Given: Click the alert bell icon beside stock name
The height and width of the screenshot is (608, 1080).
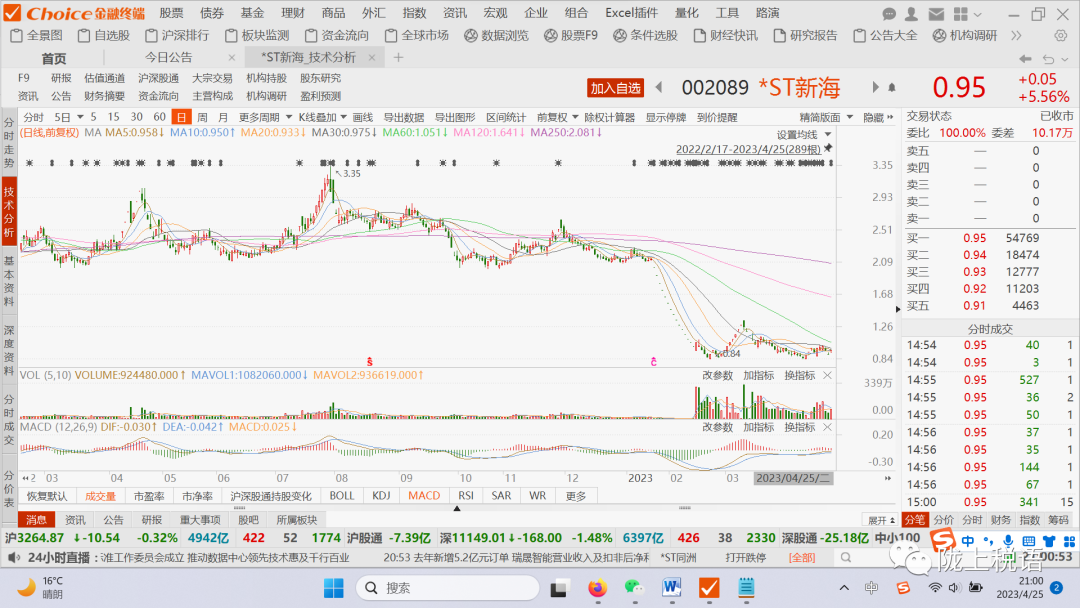Looking at the screenshot, I should coord(892,87).
